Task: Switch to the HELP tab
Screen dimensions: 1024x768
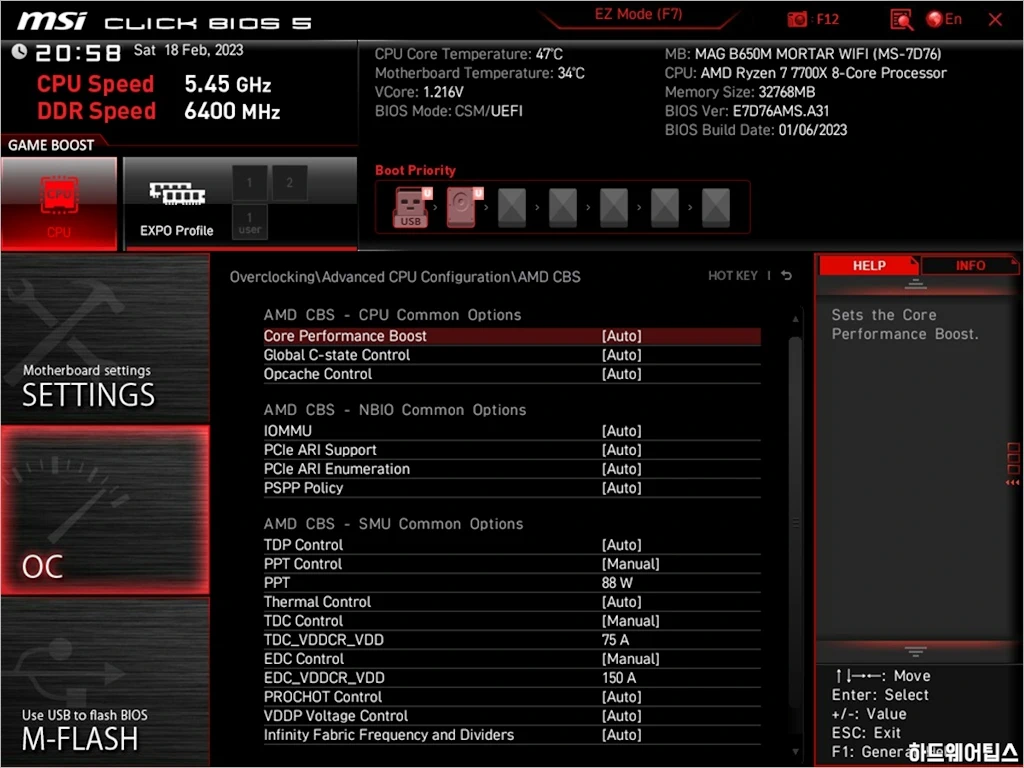Action: [x=869, y=266]
